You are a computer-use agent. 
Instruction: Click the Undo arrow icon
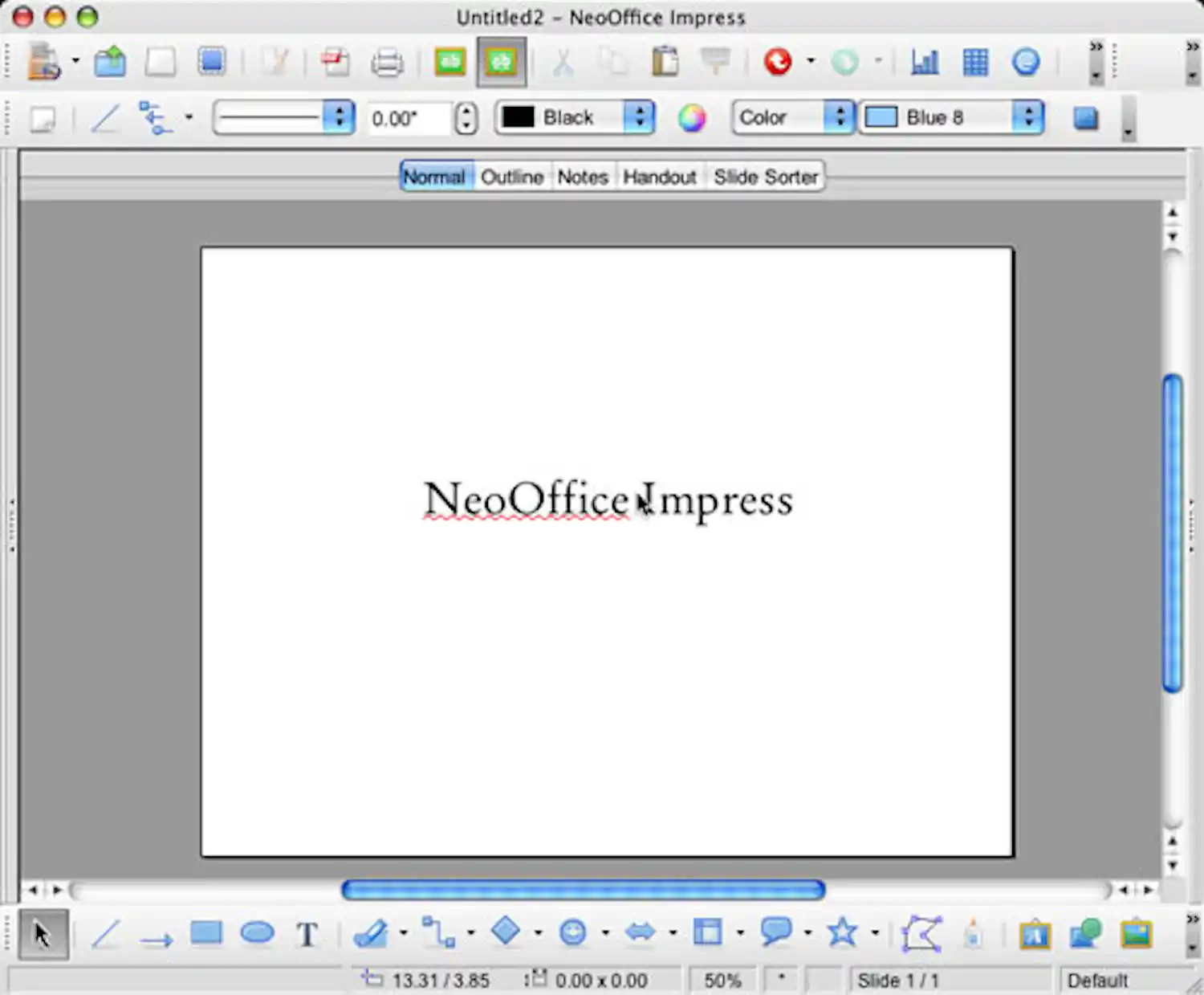point(776,62)
